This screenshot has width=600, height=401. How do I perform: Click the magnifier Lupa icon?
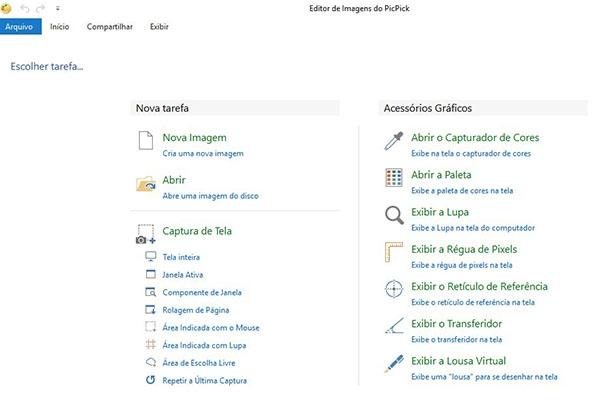click(394, 215)
